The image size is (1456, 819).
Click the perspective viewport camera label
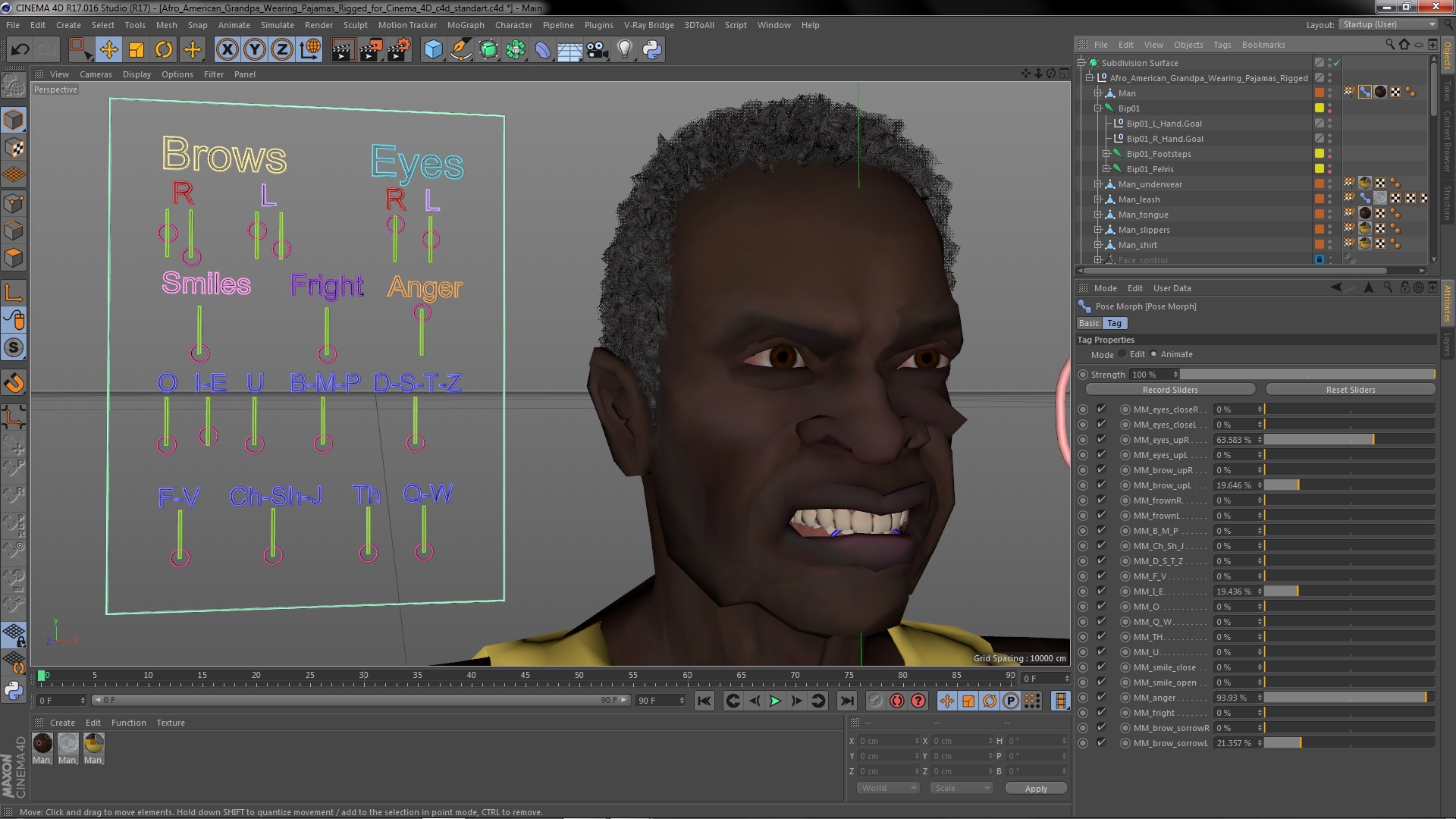[x=55, y=89]
